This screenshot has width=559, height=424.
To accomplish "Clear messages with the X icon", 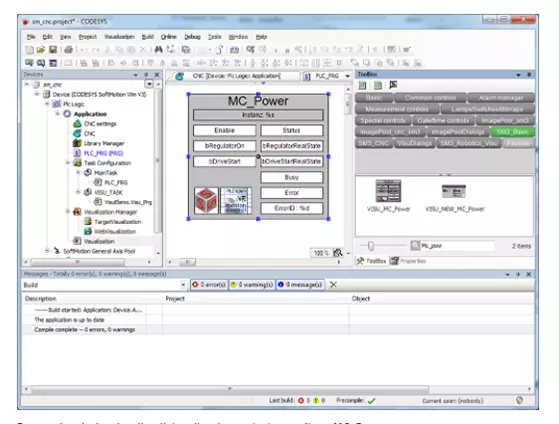I will tap(333, 285).
